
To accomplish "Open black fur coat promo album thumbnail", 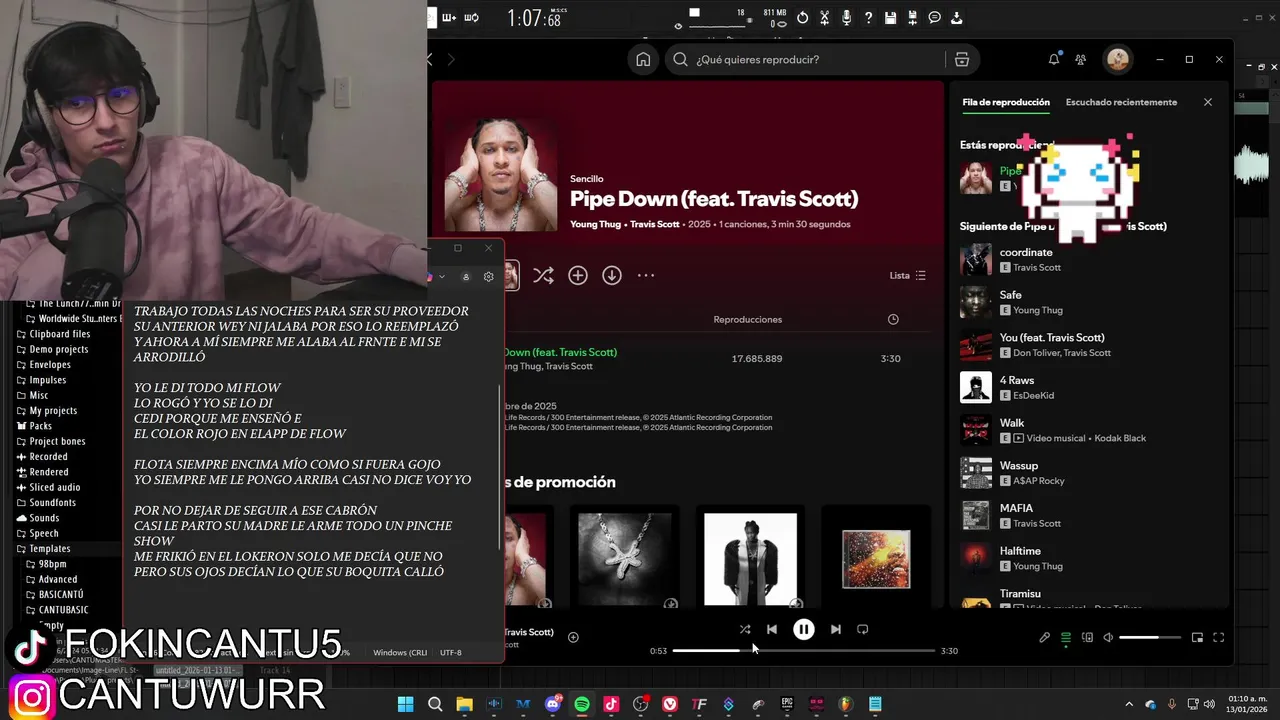I will click(x=750, y=560).
